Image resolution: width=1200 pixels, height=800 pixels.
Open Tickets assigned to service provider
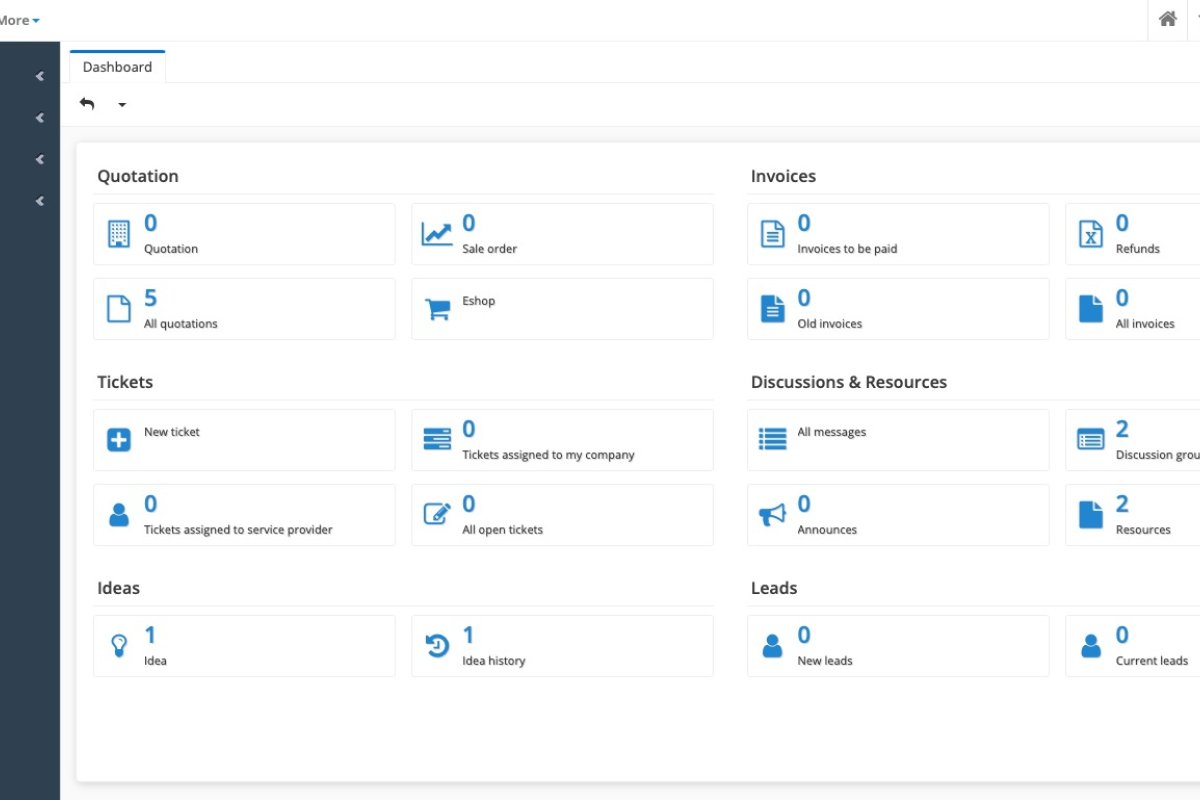[x=244, y=515]
